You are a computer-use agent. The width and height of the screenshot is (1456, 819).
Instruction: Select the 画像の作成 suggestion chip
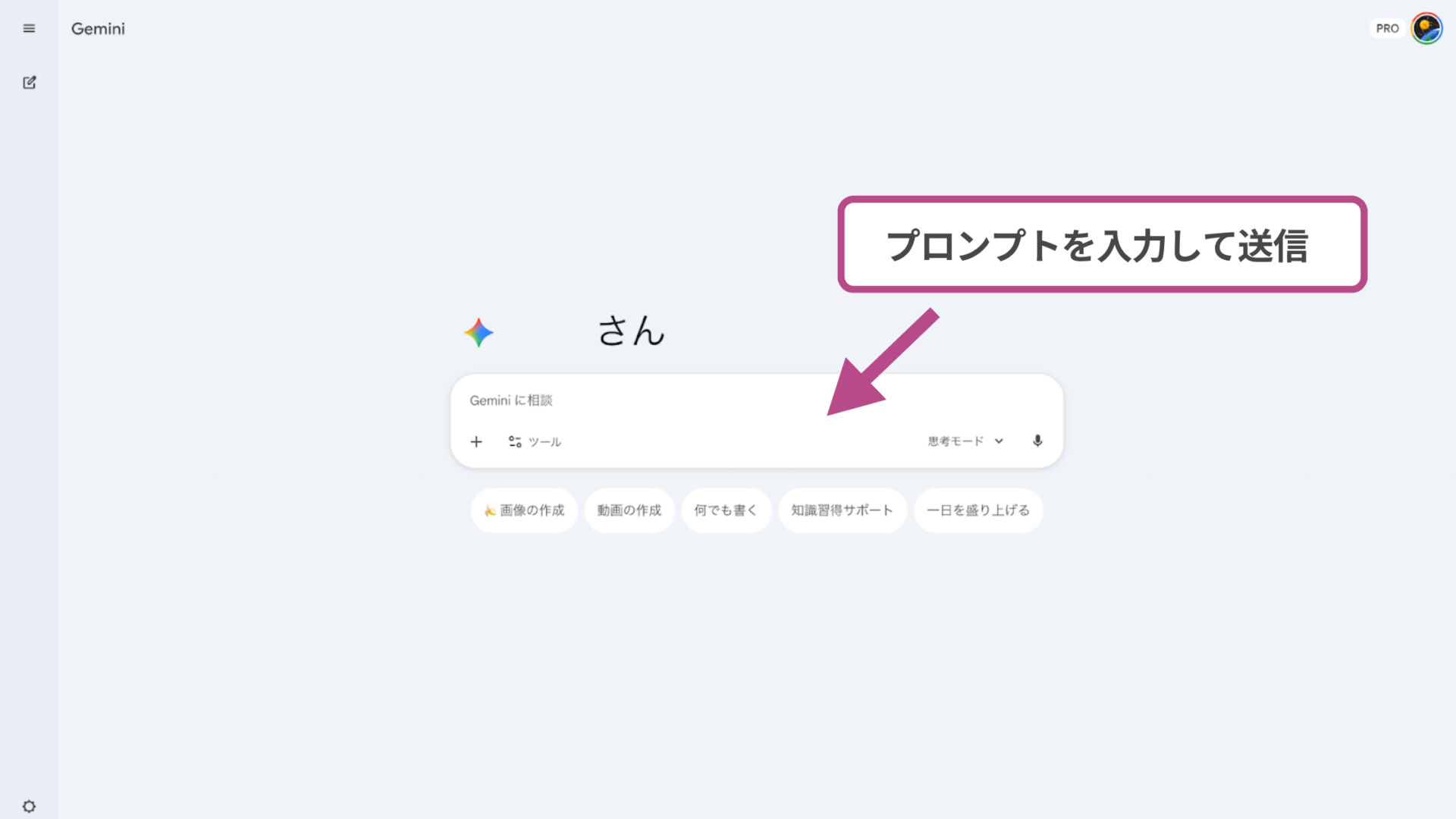pyautogui.click(x=523, y=510)
